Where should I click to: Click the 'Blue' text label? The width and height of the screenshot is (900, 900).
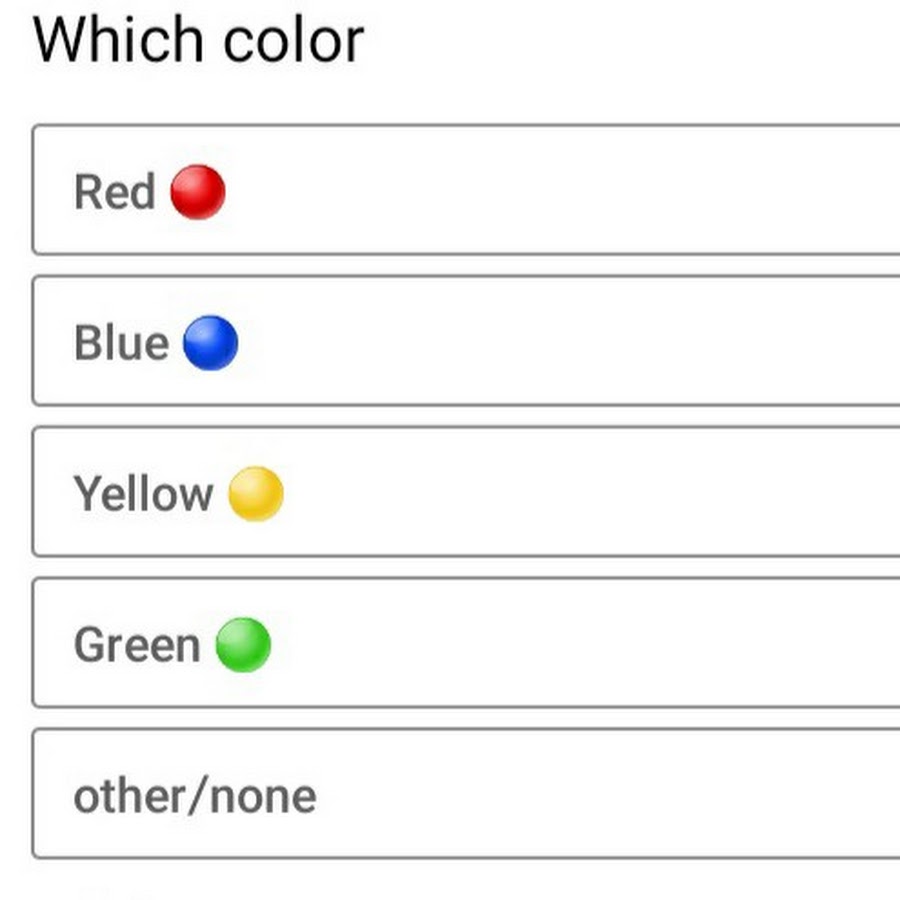click(121, 343)
